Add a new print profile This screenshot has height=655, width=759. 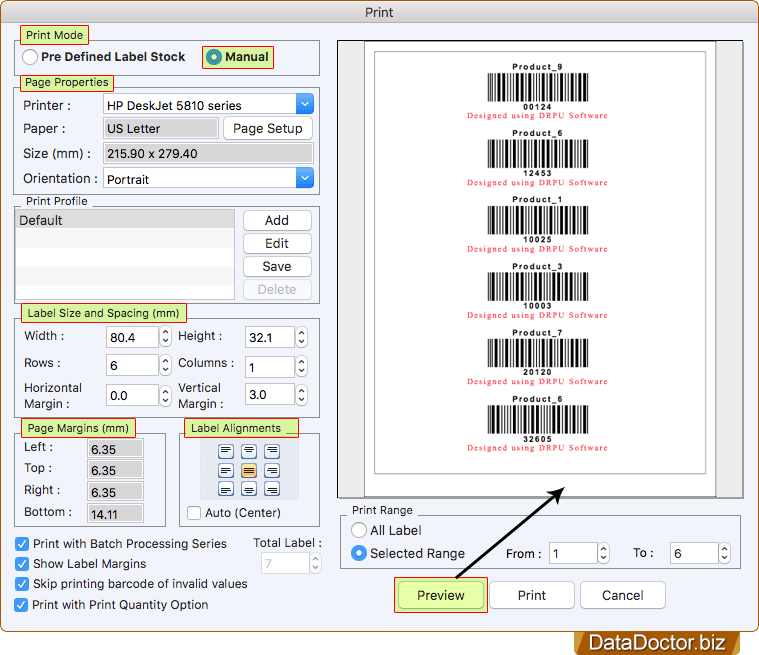click(x=277, y=220)
